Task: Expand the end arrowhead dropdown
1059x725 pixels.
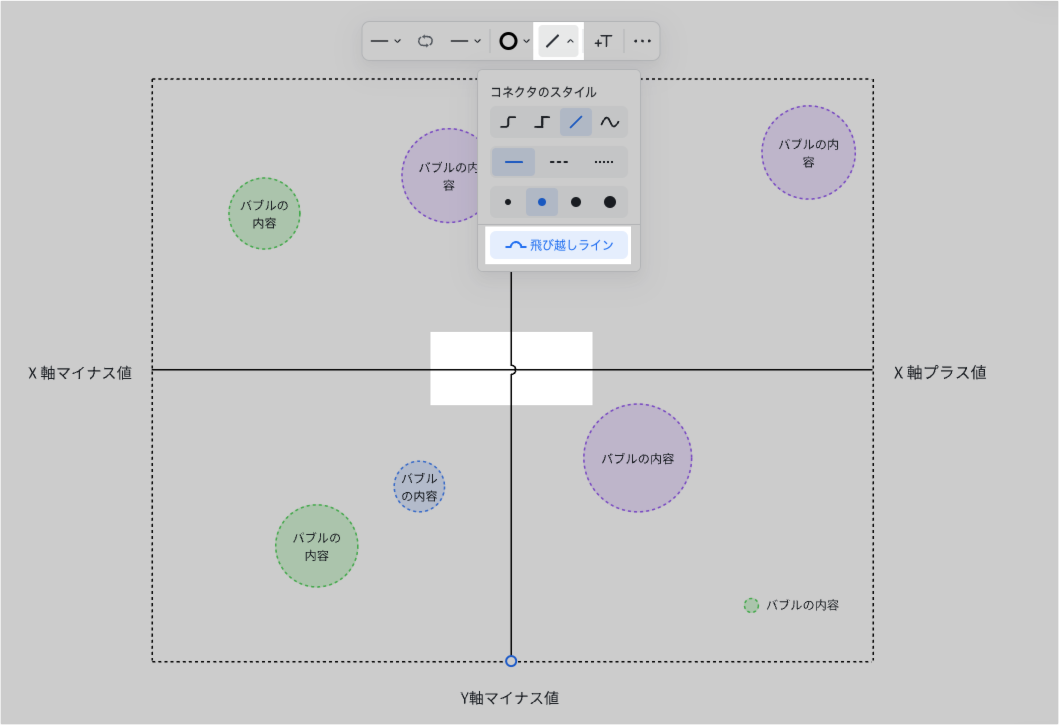Action: (x=465, y=41)
